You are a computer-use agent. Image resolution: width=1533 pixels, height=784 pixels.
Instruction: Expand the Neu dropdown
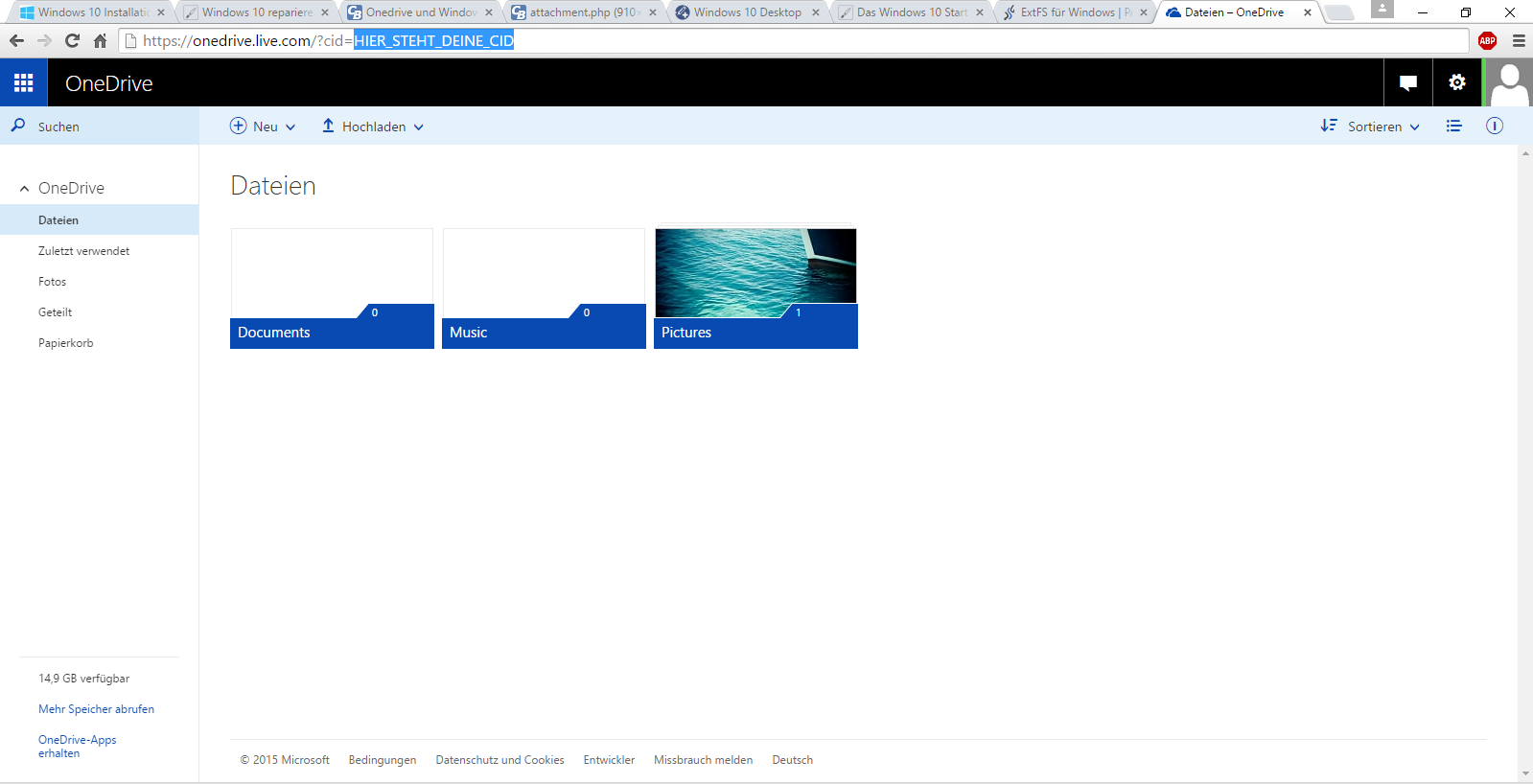[290, 127]
